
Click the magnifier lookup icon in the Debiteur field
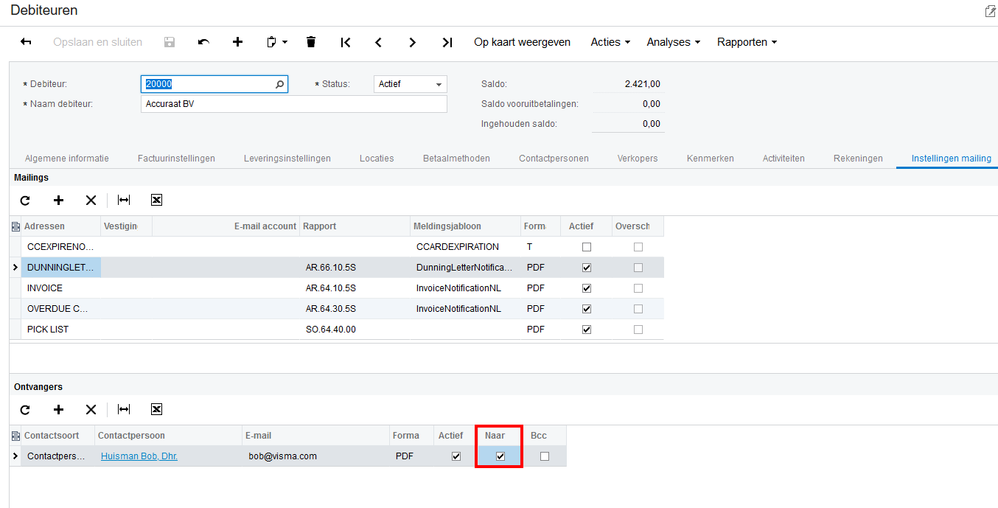[x=279, y=84]
